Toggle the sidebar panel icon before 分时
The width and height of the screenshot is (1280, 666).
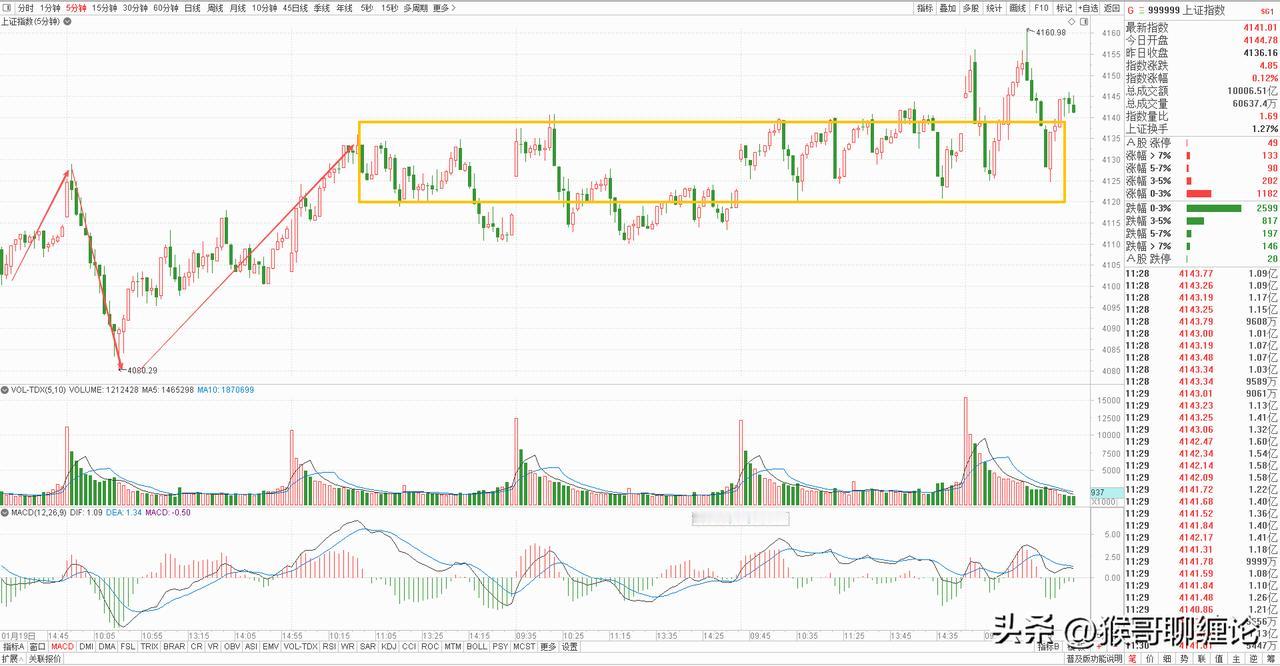coord(7,8)
